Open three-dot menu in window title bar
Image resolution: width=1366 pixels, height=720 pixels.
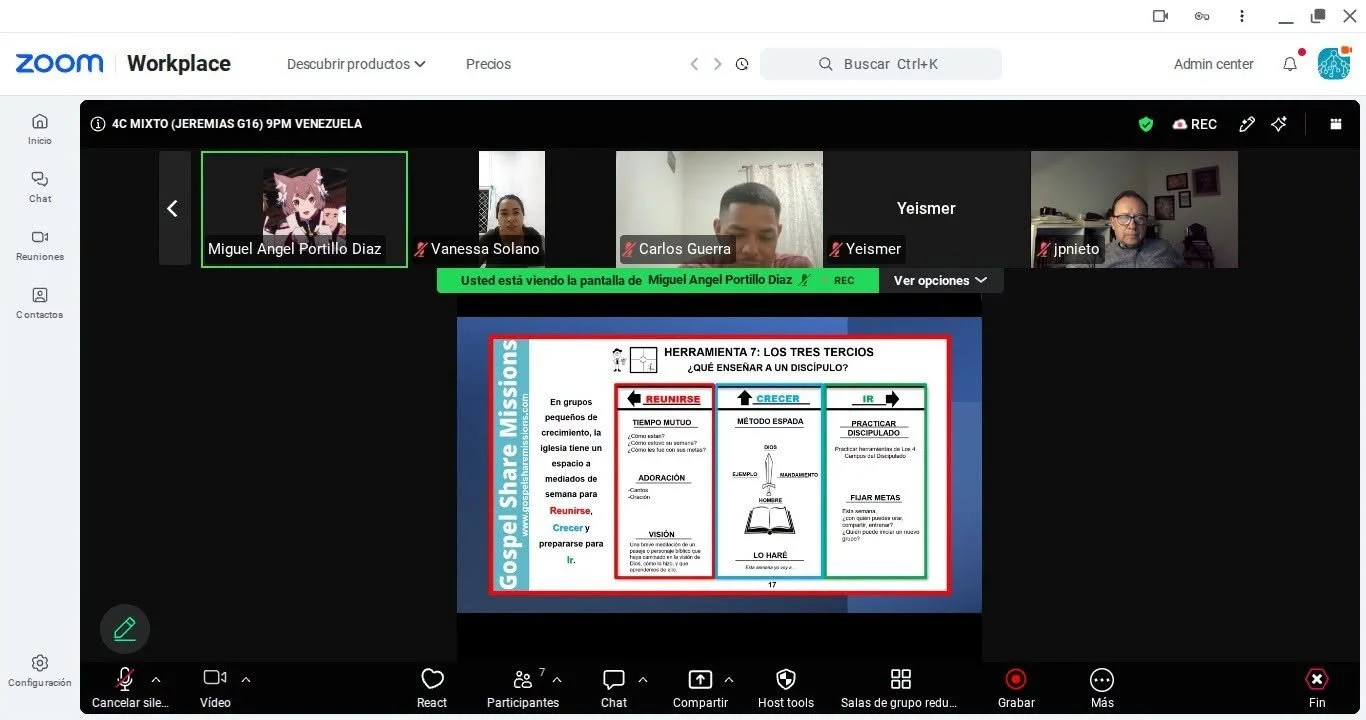(x=1242, y=16)
